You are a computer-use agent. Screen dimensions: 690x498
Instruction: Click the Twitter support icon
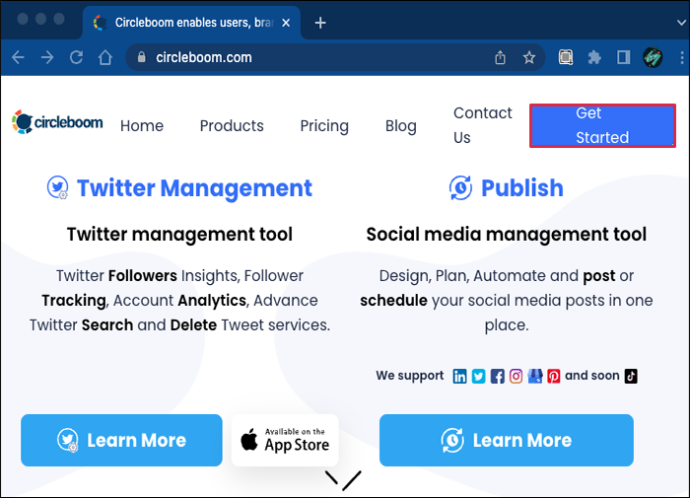pos(478,376)
